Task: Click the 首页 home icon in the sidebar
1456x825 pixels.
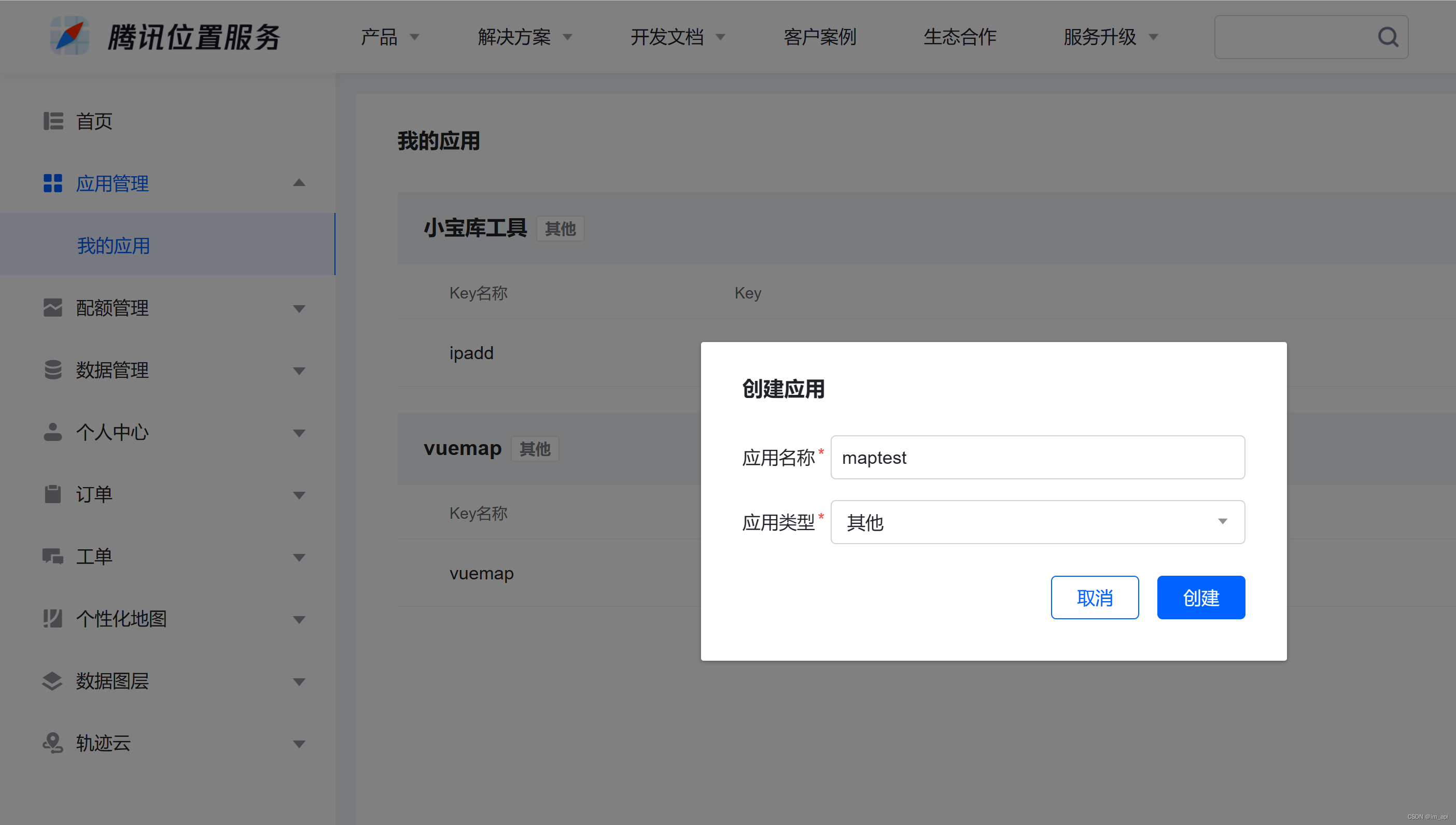Action: pyautogui.click(x=53, y=121)
